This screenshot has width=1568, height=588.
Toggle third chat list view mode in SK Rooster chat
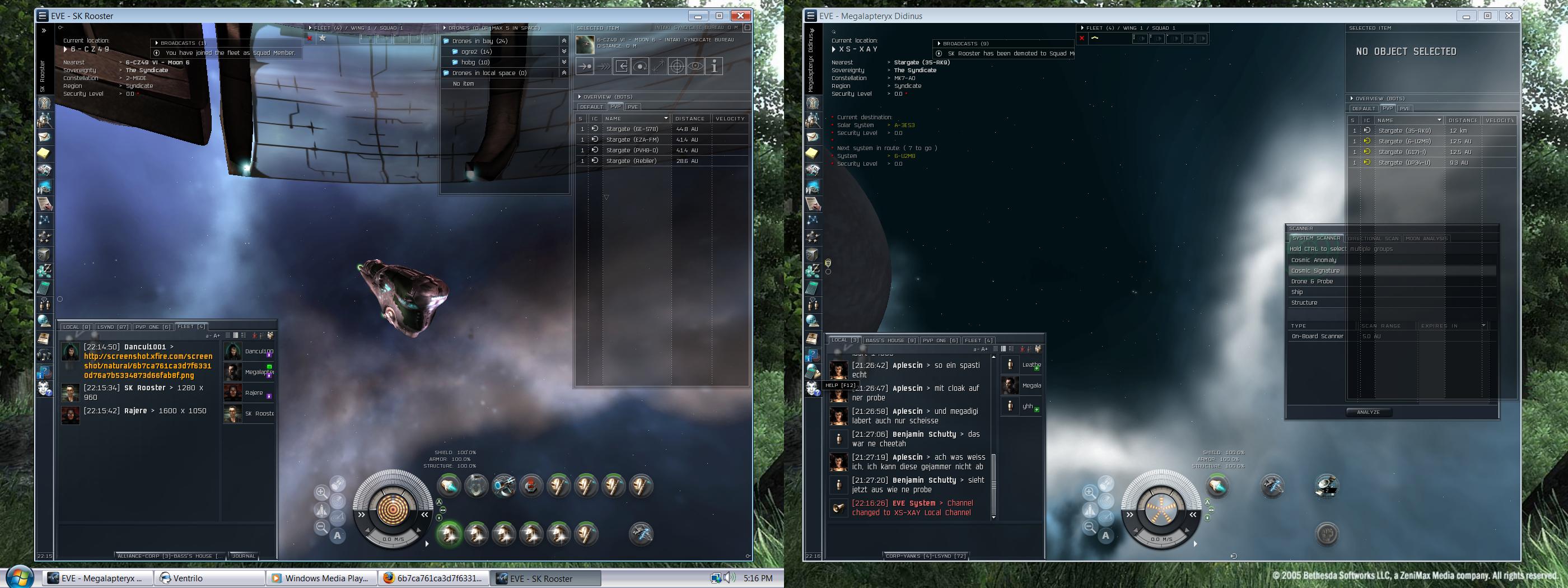point(244,335)
